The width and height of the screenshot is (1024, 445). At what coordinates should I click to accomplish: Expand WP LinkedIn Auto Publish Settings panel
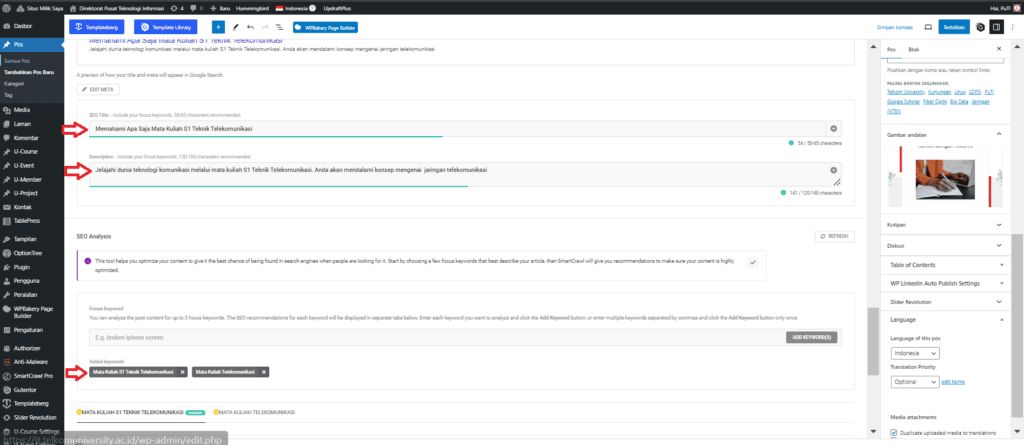click(x=944, y=283)
